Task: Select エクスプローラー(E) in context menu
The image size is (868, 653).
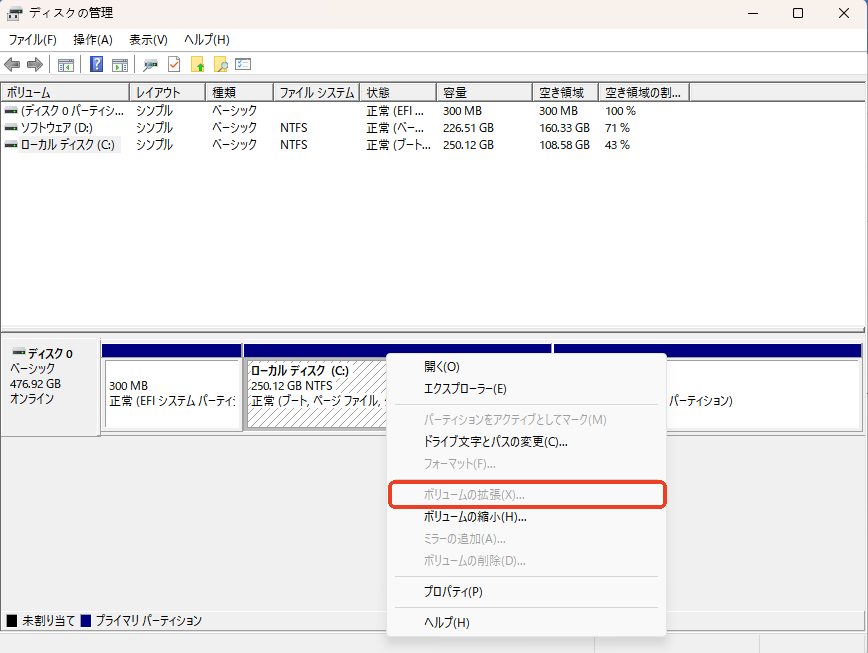Action: [465, 389]
